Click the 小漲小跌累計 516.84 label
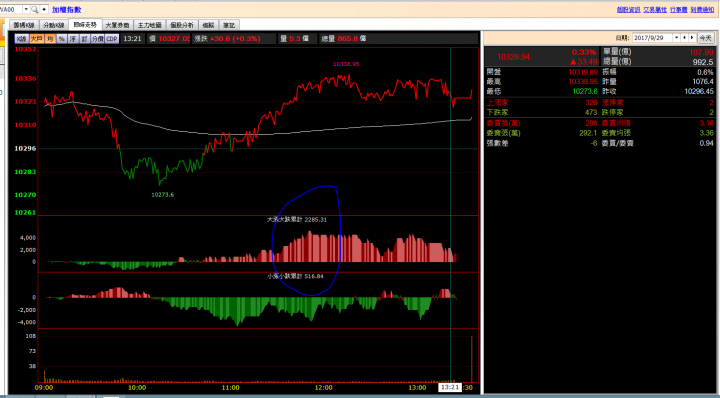 coord(295,276)
